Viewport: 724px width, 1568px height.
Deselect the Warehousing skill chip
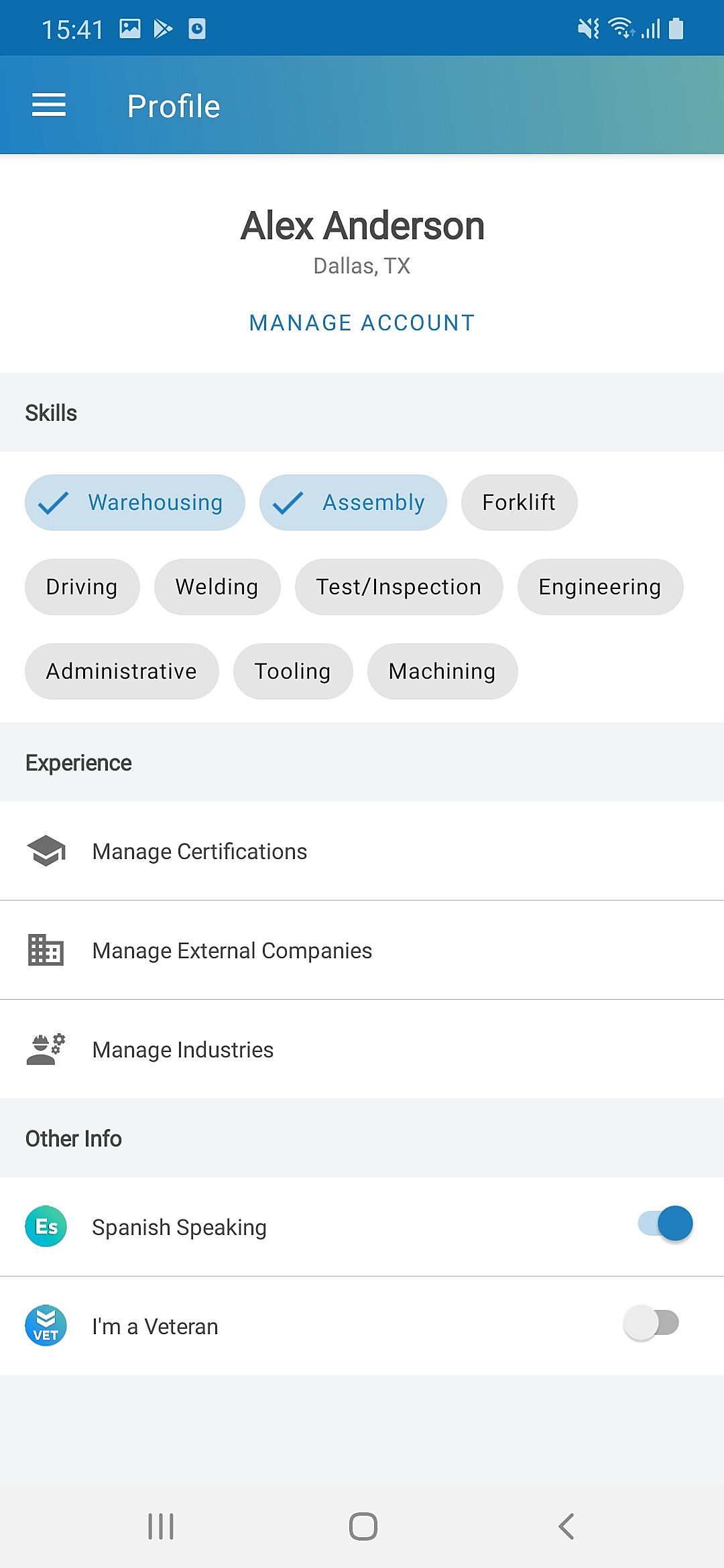pos(135,503)
